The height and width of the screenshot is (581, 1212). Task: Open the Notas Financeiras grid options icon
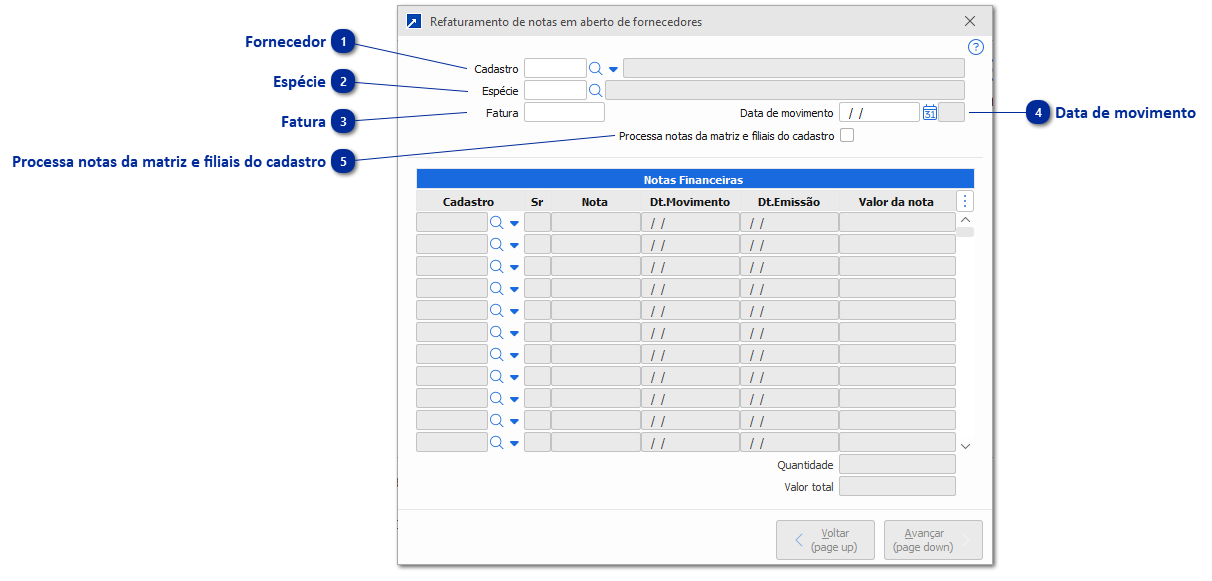[963, 200]
